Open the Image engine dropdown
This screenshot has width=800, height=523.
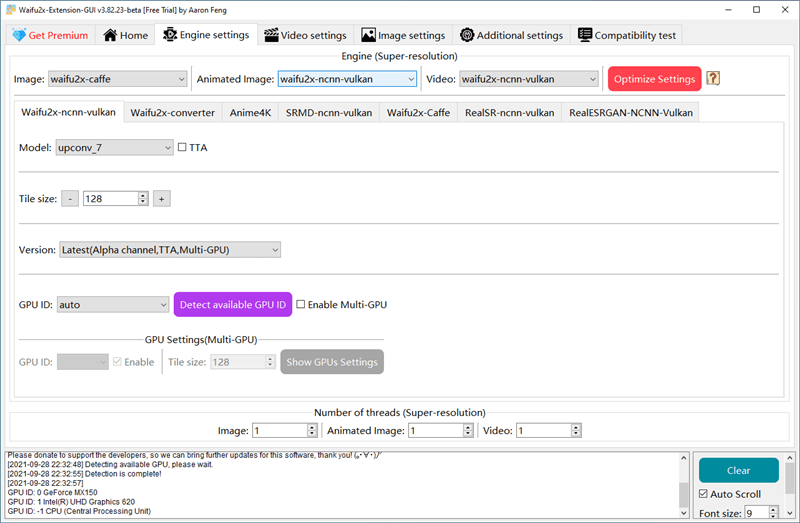click(x=117, y=79)
